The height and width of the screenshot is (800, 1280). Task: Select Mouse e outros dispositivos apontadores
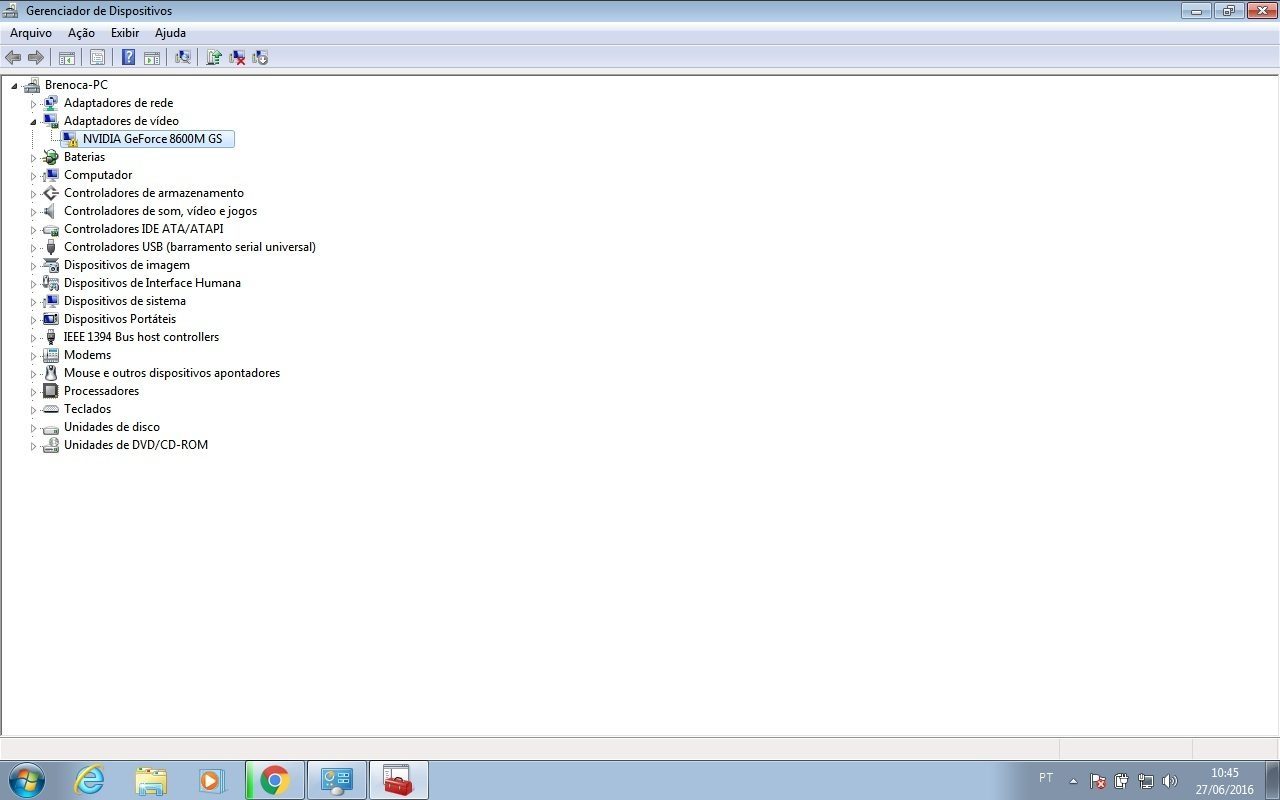172,373
